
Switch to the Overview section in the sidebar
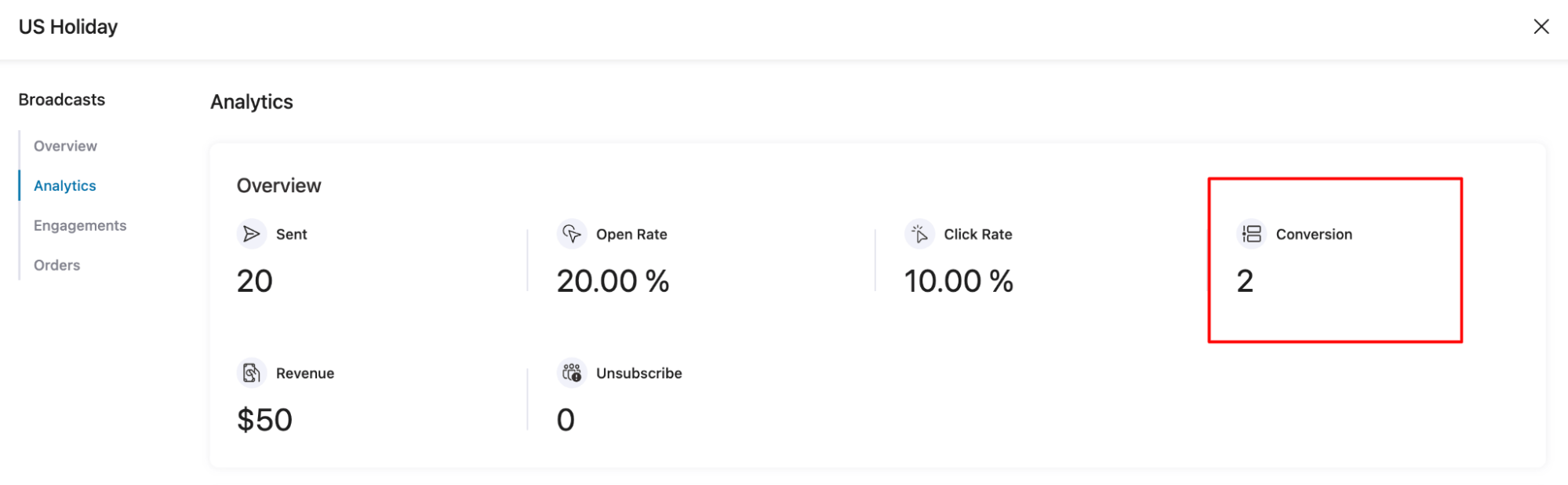tap(65, 145)
